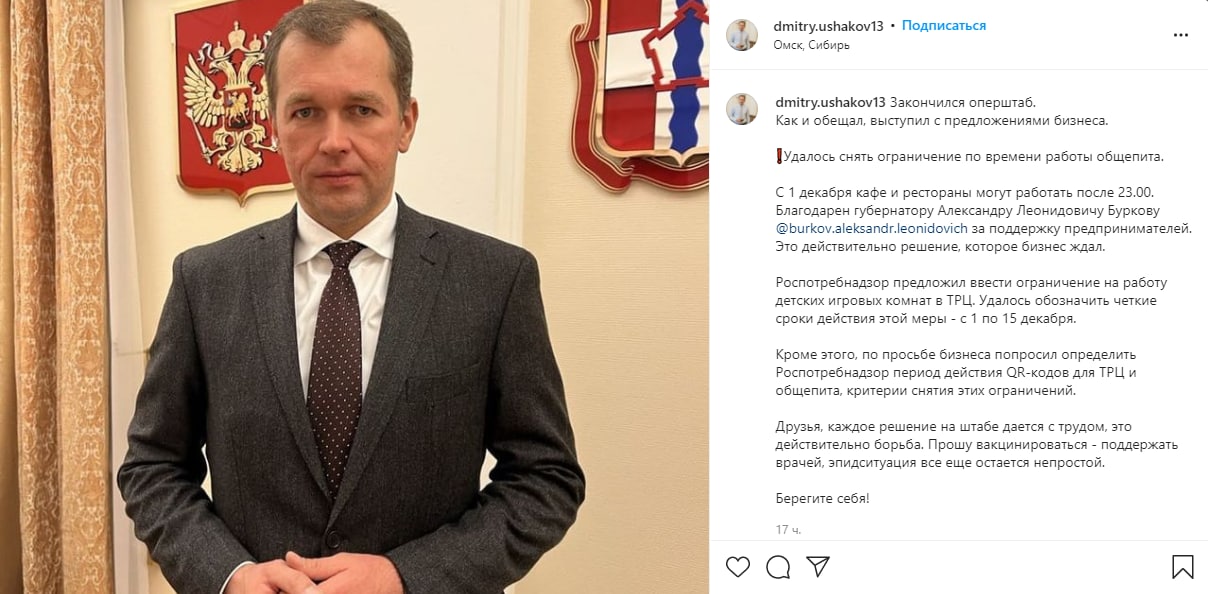Open the three-dot more options menu
1208x594 pixels.
1181,35
